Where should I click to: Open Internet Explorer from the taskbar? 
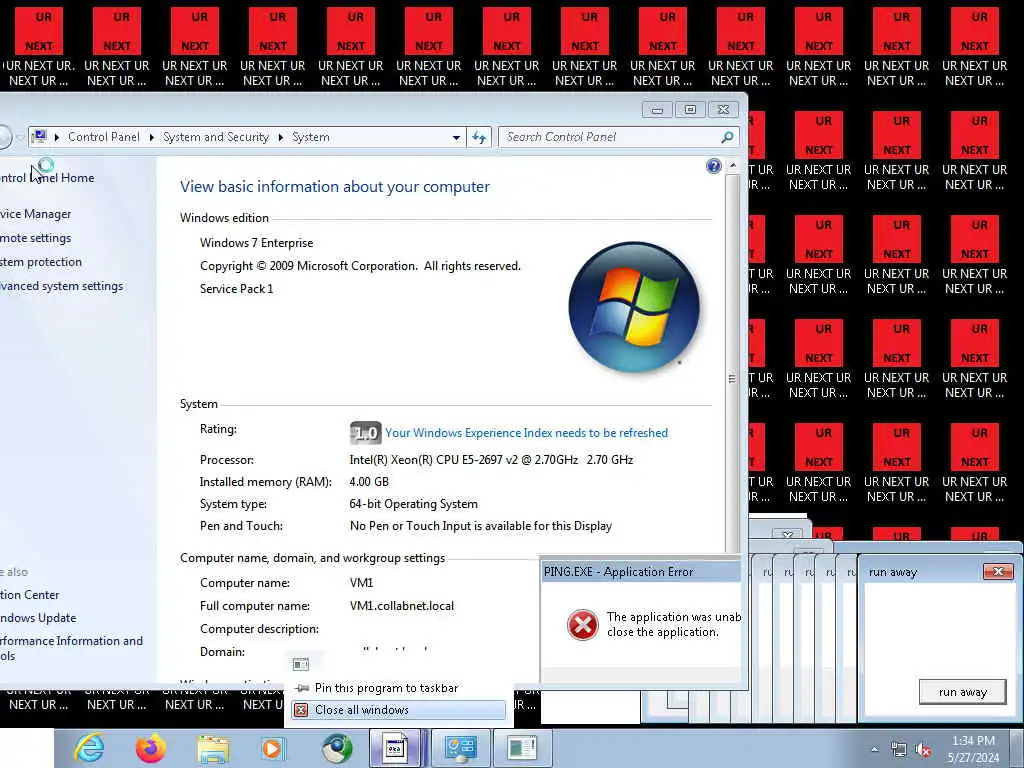(89, 748)
